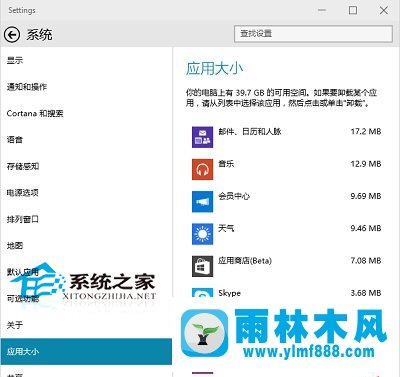The width and height of the screenshot is (400, 377).
Task: Close the Settings window
Action: 384,10
